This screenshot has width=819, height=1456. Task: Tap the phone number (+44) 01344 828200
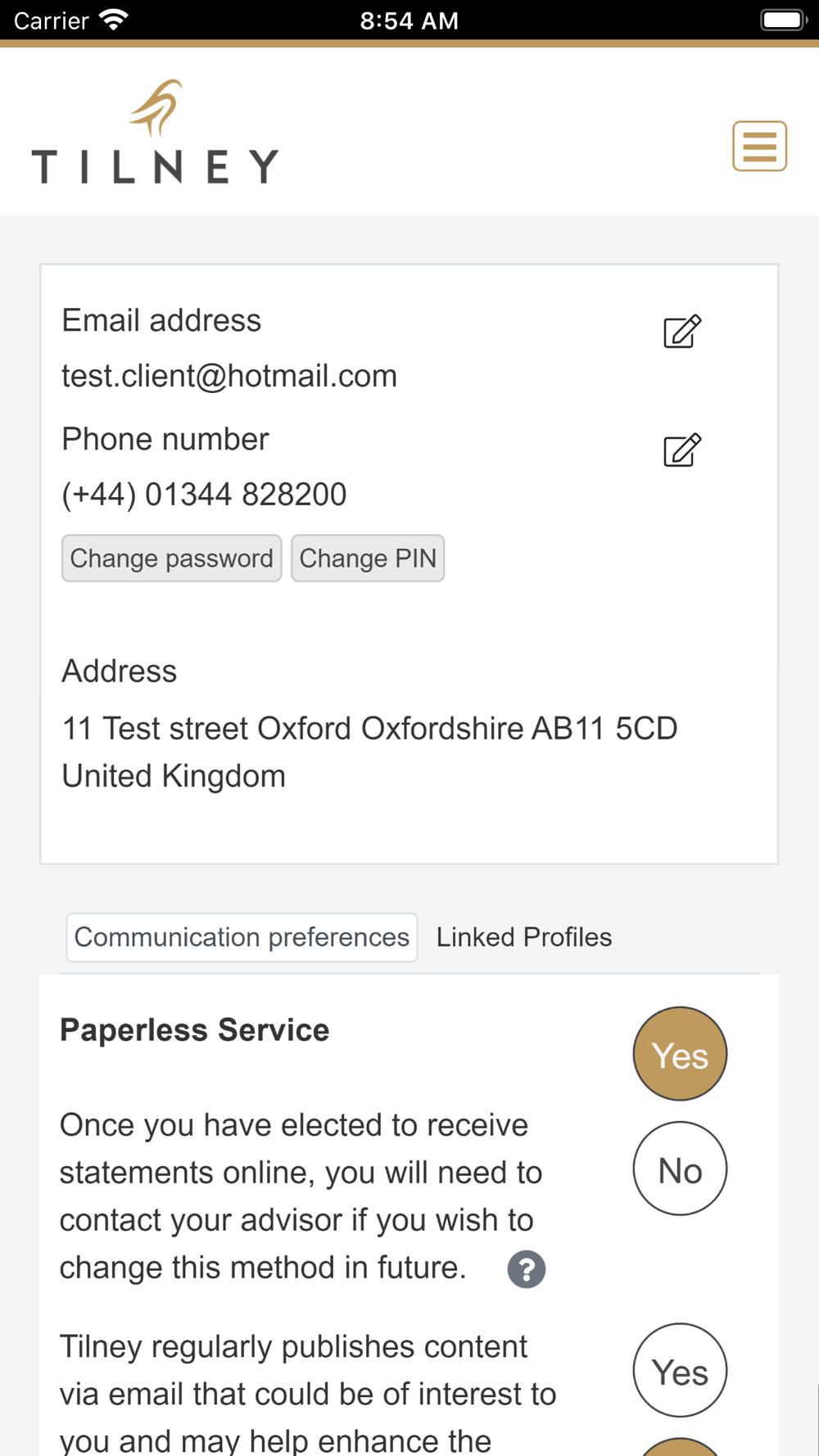[x=204, y=495]
